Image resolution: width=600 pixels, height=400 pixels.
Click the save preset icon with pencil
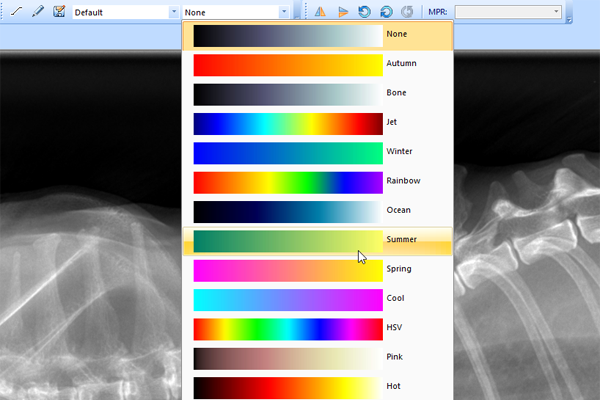click(59, 12)
